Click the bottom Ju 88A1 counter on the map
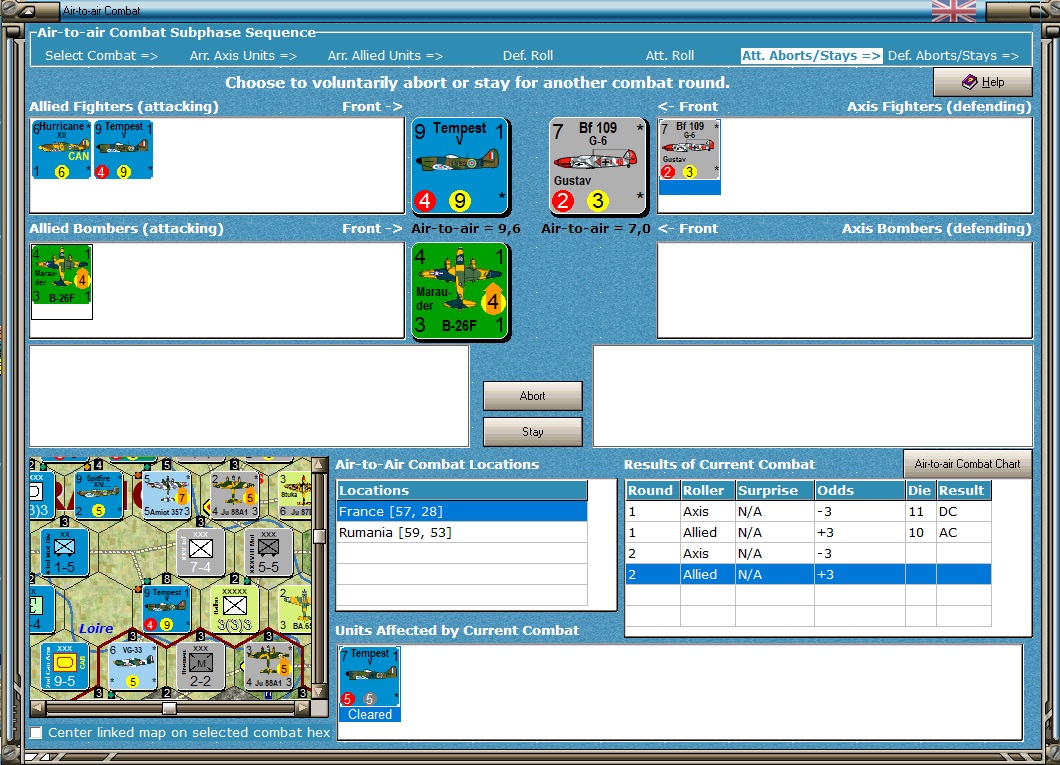The height and width of the screenshot is (765, 1060). click(268, 666)
